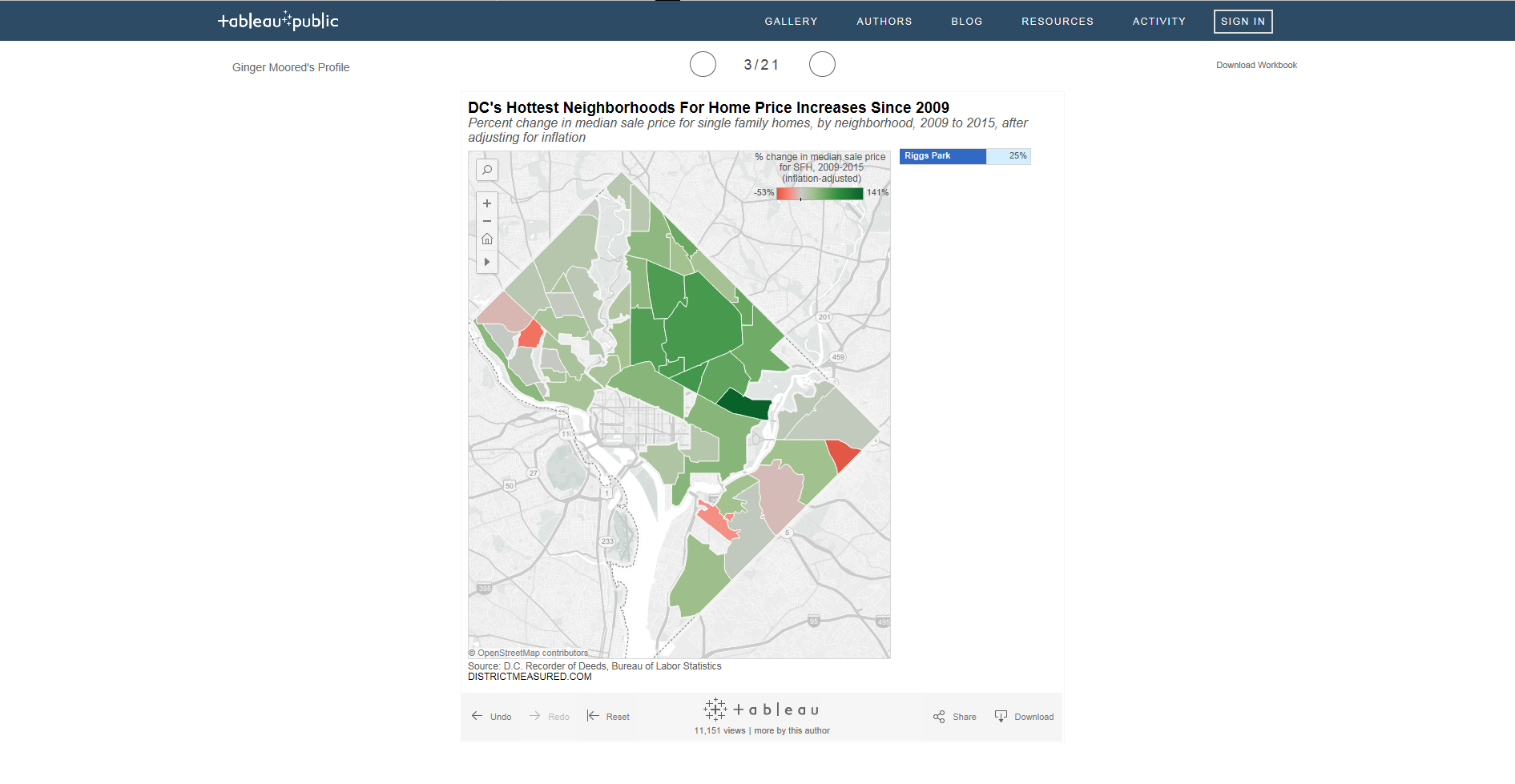
Task: Click the Reset icon in toolbar
Action: [593, 716]
